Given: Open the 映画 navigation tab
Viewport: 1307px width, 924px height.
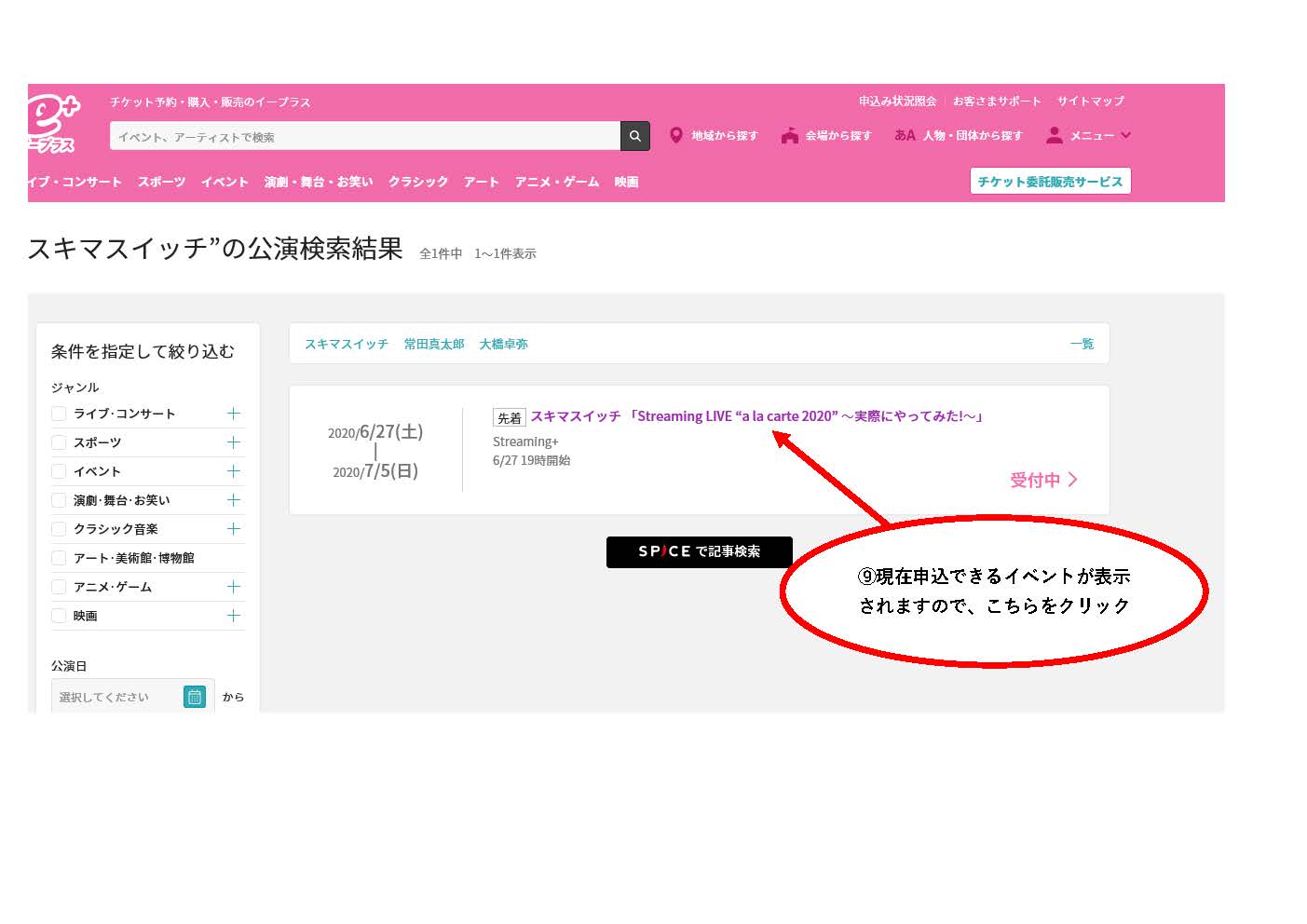Looking at the screenshot, I should [x=626, y=182].
